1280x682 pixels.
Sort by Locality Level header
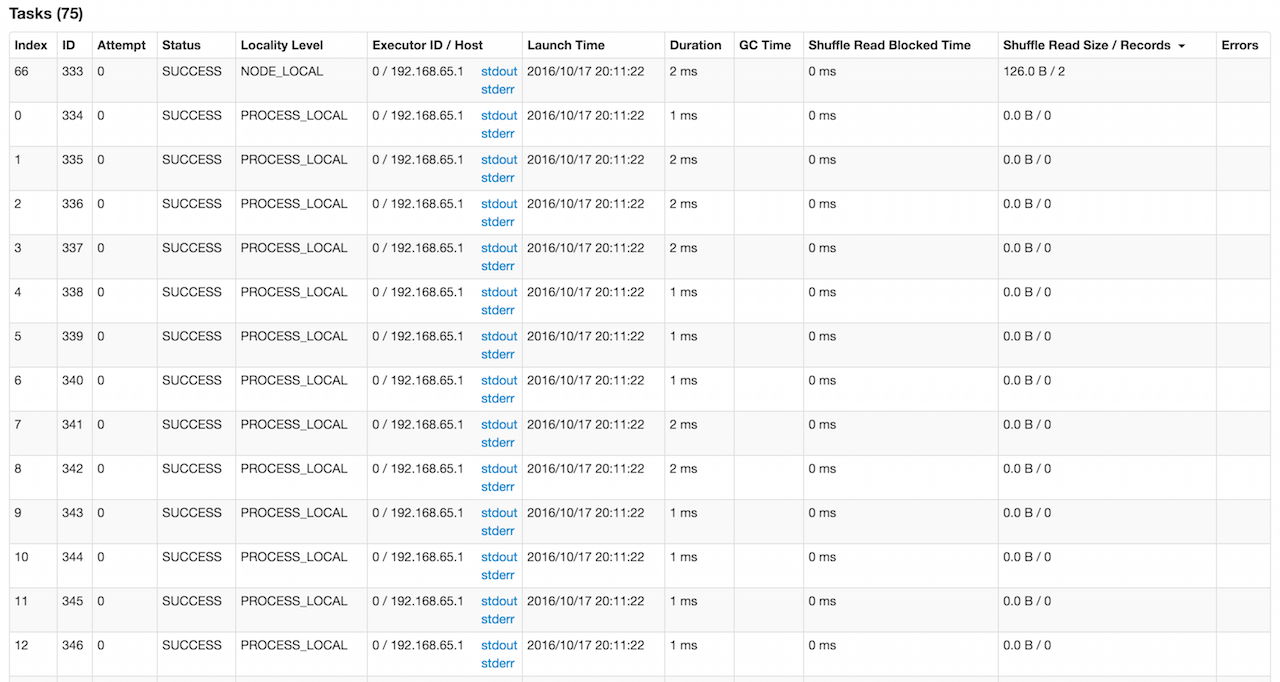tap(282, 45)
